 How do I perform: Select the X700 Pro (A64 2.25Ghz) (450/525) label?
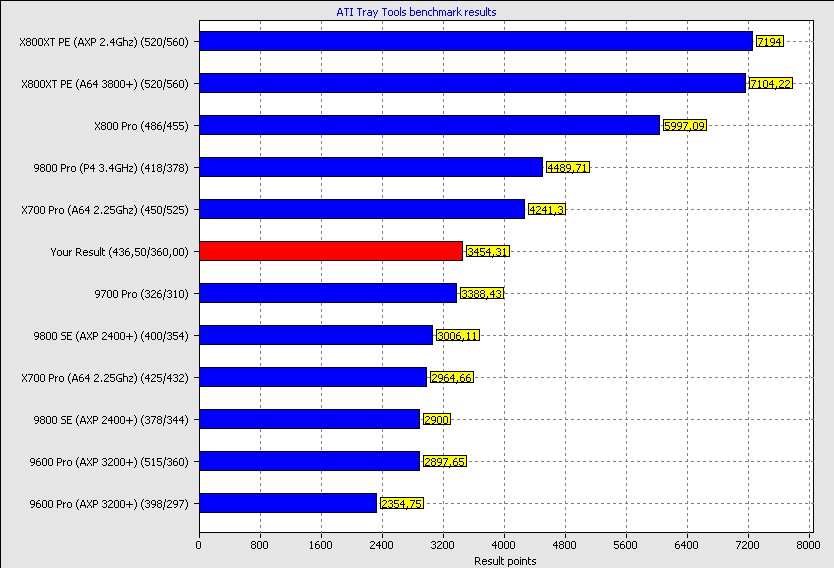[105, 210]
